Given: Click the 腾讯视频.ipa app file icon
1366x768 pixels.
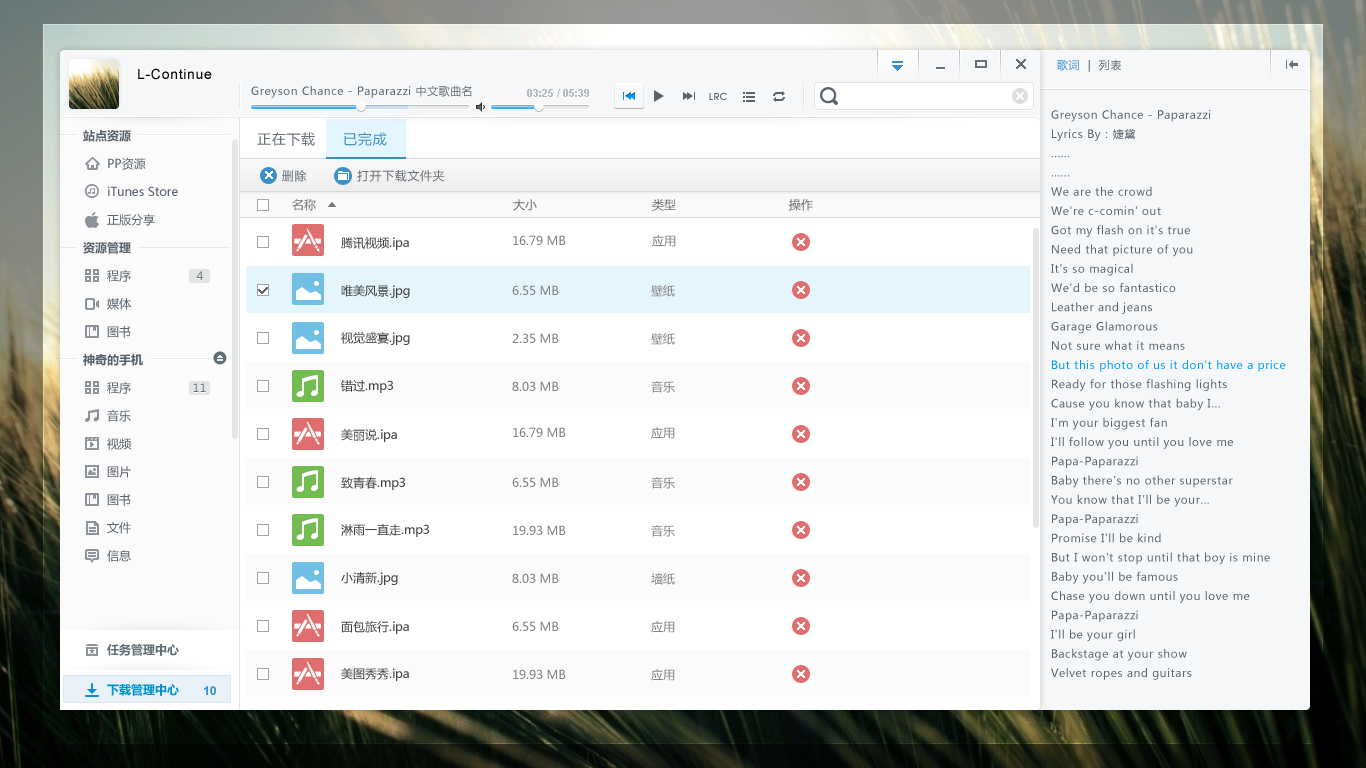Looking at the screenshot, I should [308, 242].
